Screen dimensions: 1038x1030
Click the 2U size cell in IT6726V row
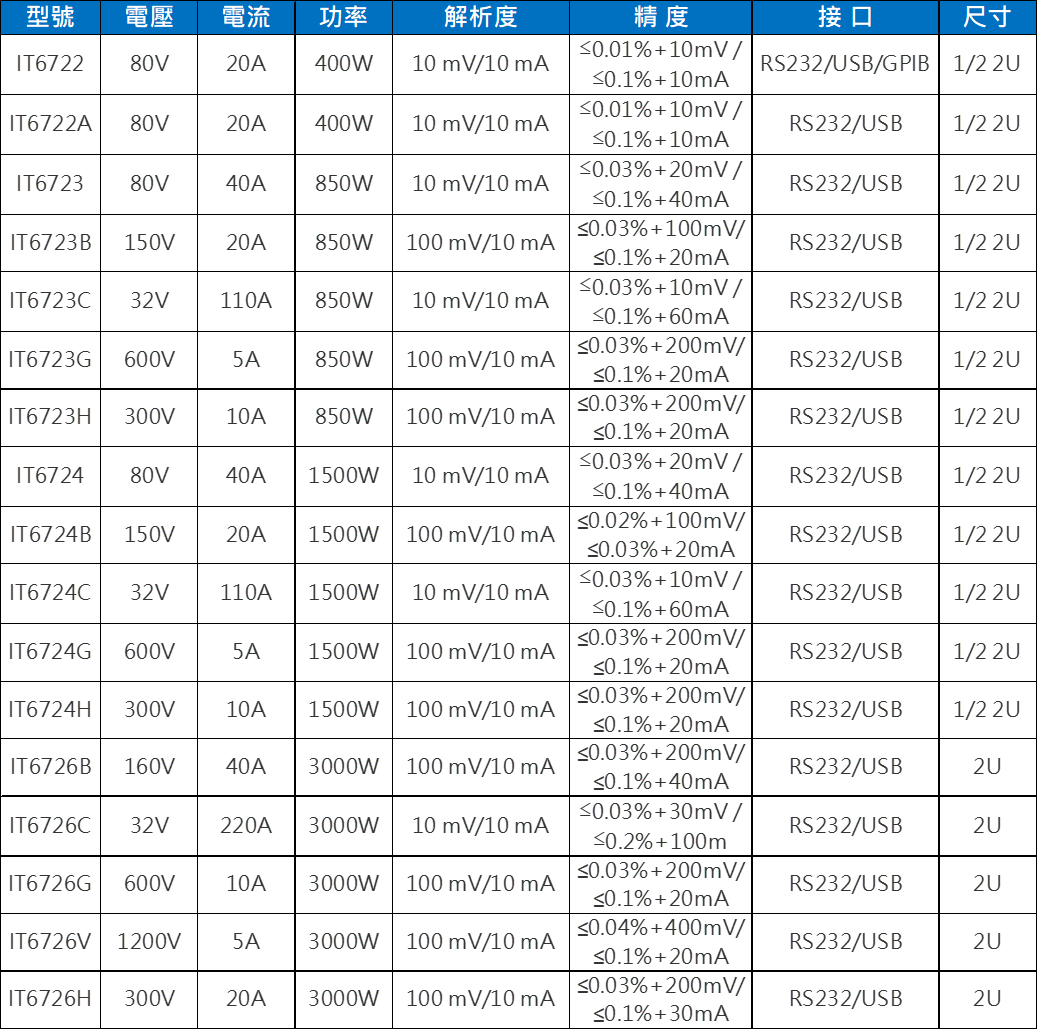coord(987,941)
